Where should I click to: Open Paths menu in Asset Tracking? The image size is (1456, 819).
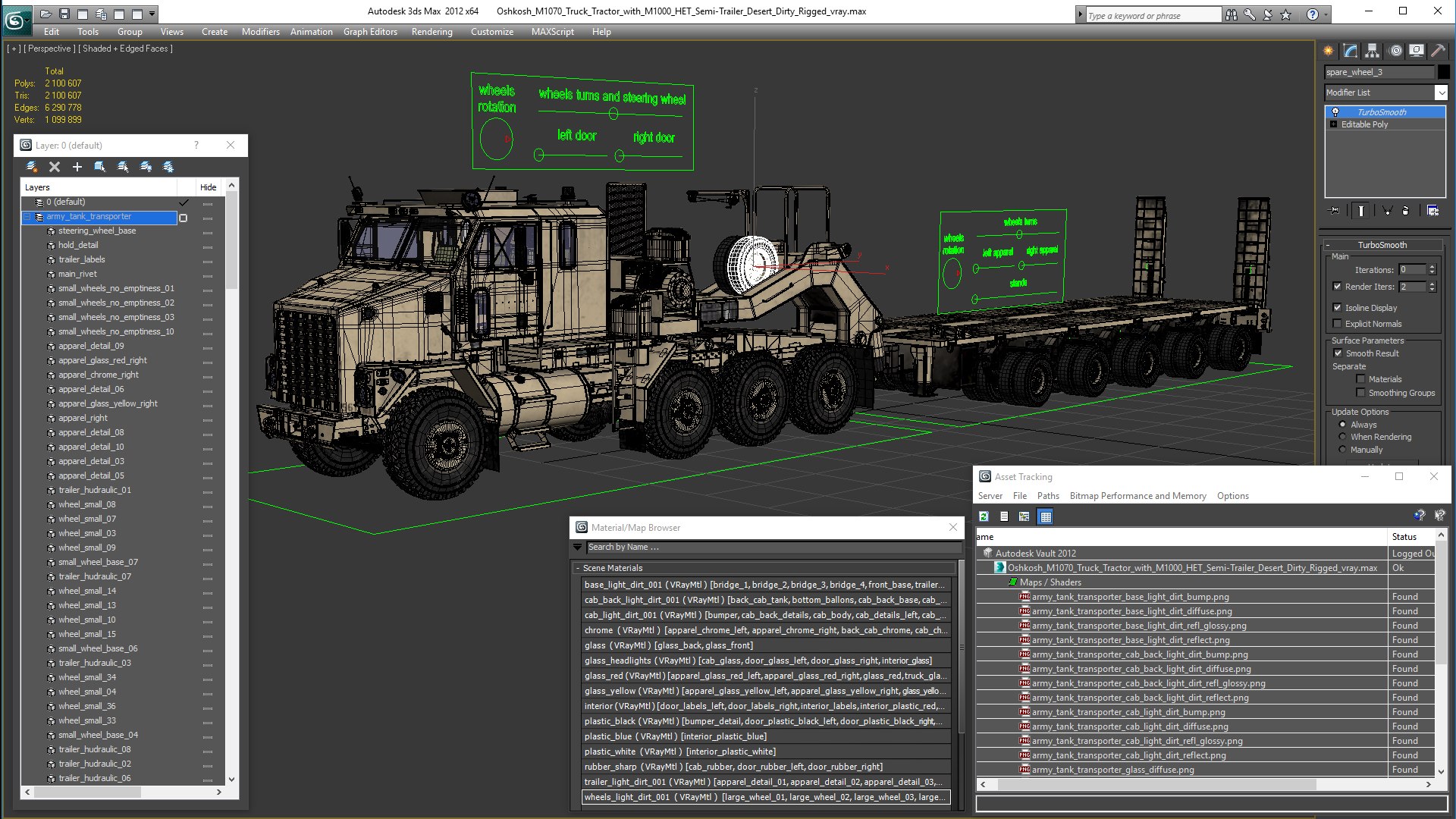[1048, 496]
